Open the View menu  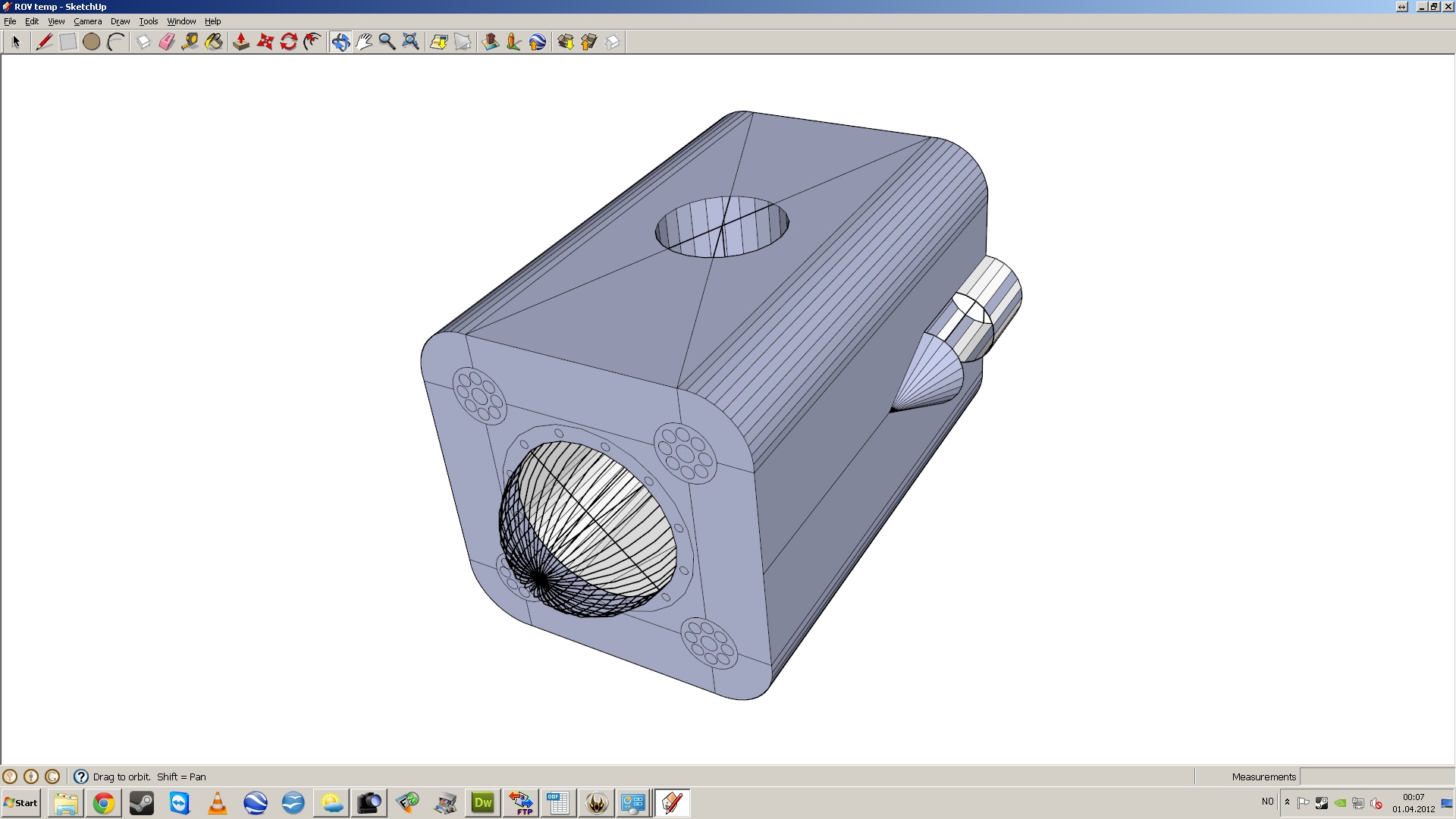point(56,21)
